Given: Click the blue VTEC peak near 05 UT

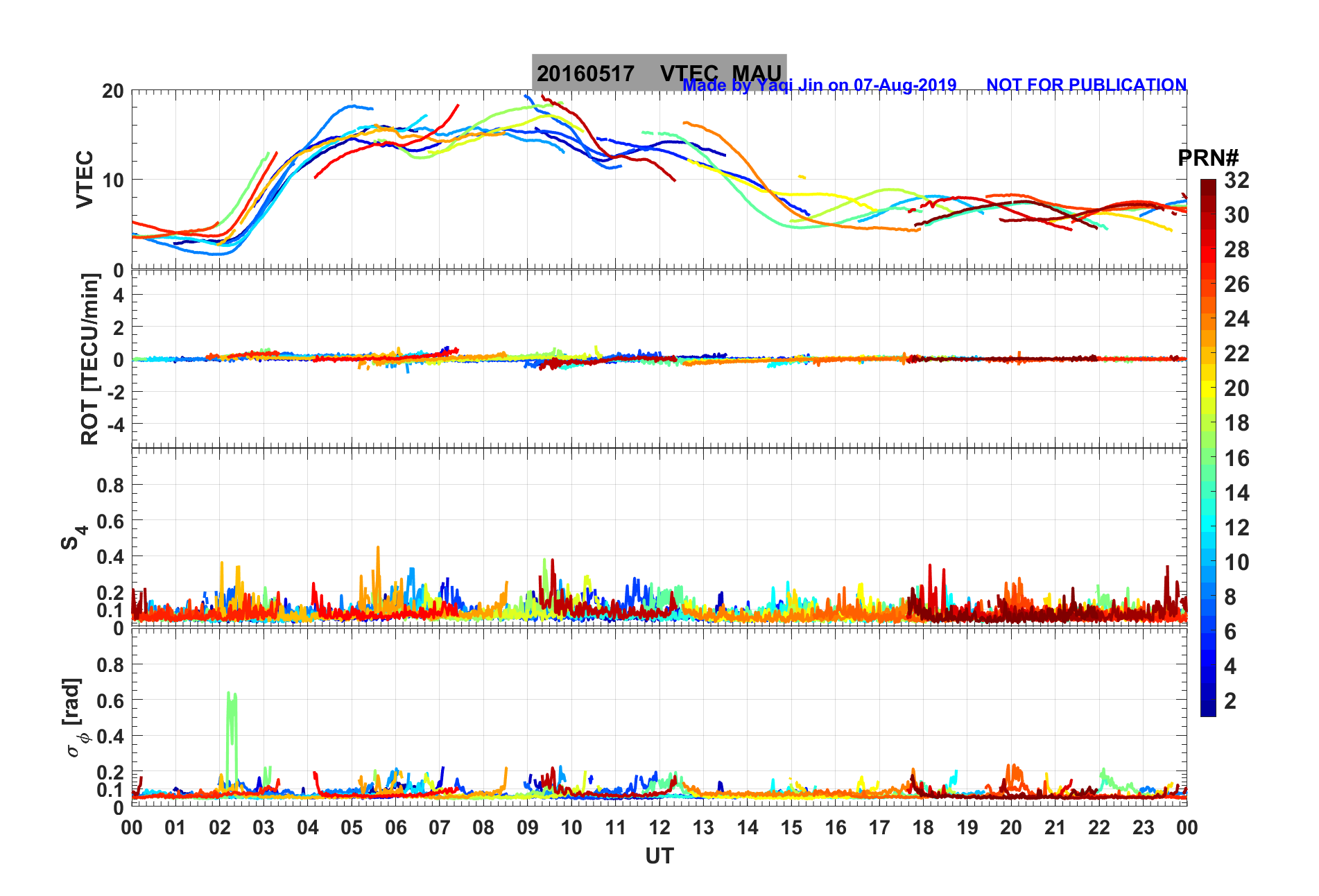Looking at the screenshot, I should 354,106.
